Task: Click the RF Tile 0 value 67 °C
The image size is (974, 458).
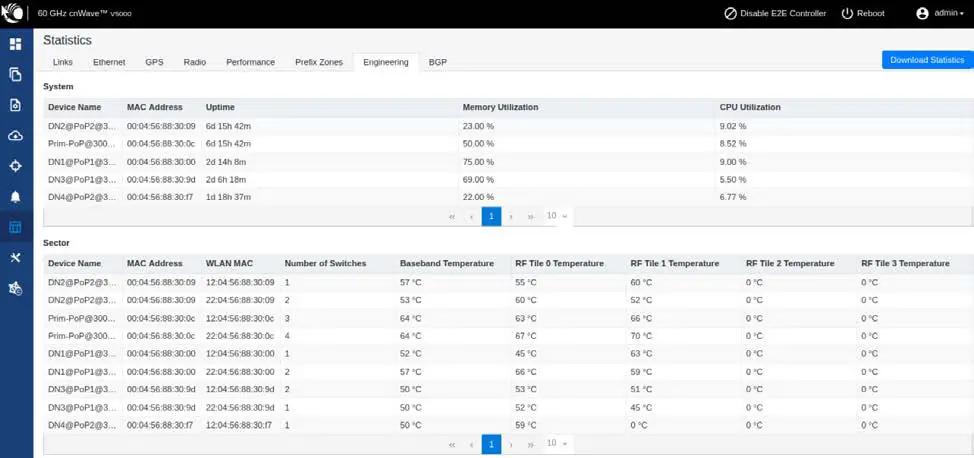Action: [526, 336]
